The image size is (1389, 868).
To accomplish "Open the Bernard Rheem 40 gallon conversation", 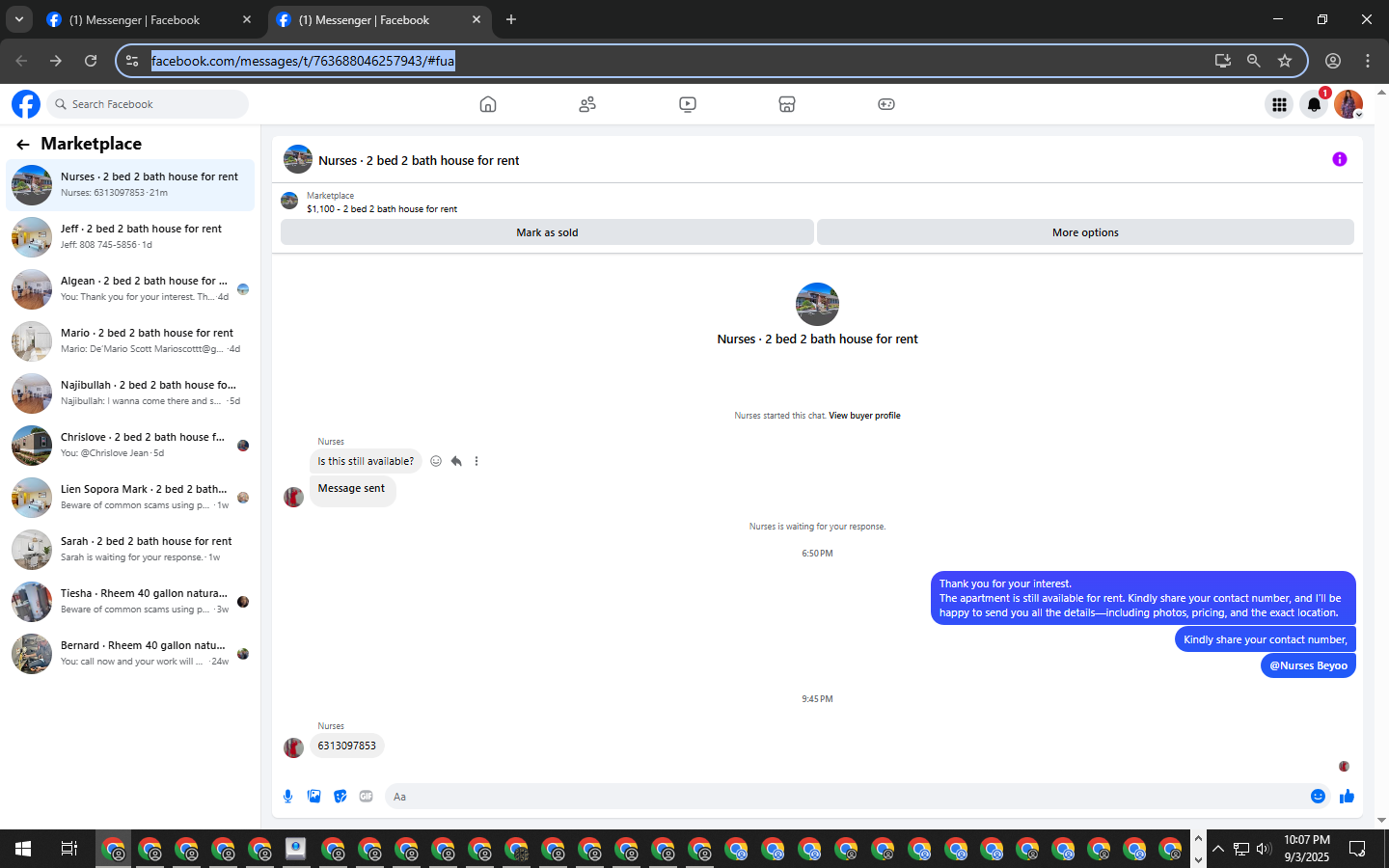I will click(x=130, y=654).
